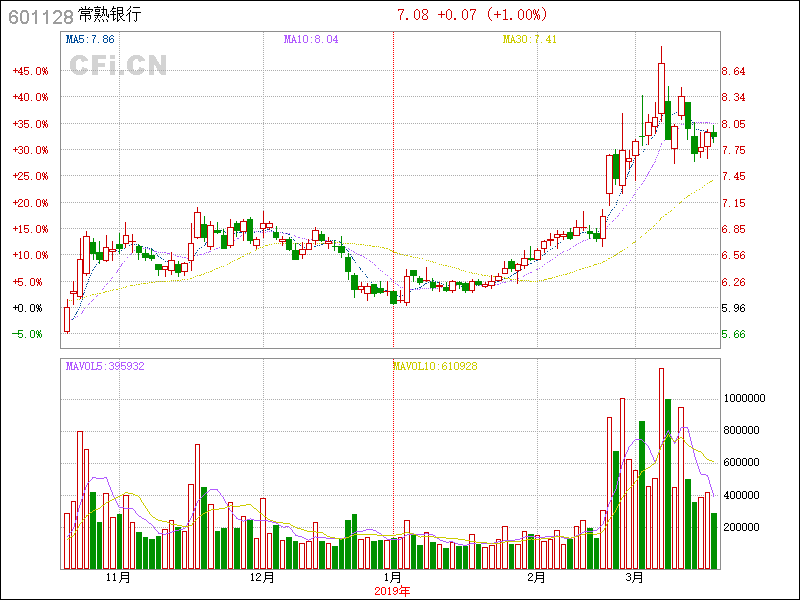The height and width of the screenshot is (600, 800).
Task: Click the 8.64 price axis label
Action: click(x=733, y=71)
